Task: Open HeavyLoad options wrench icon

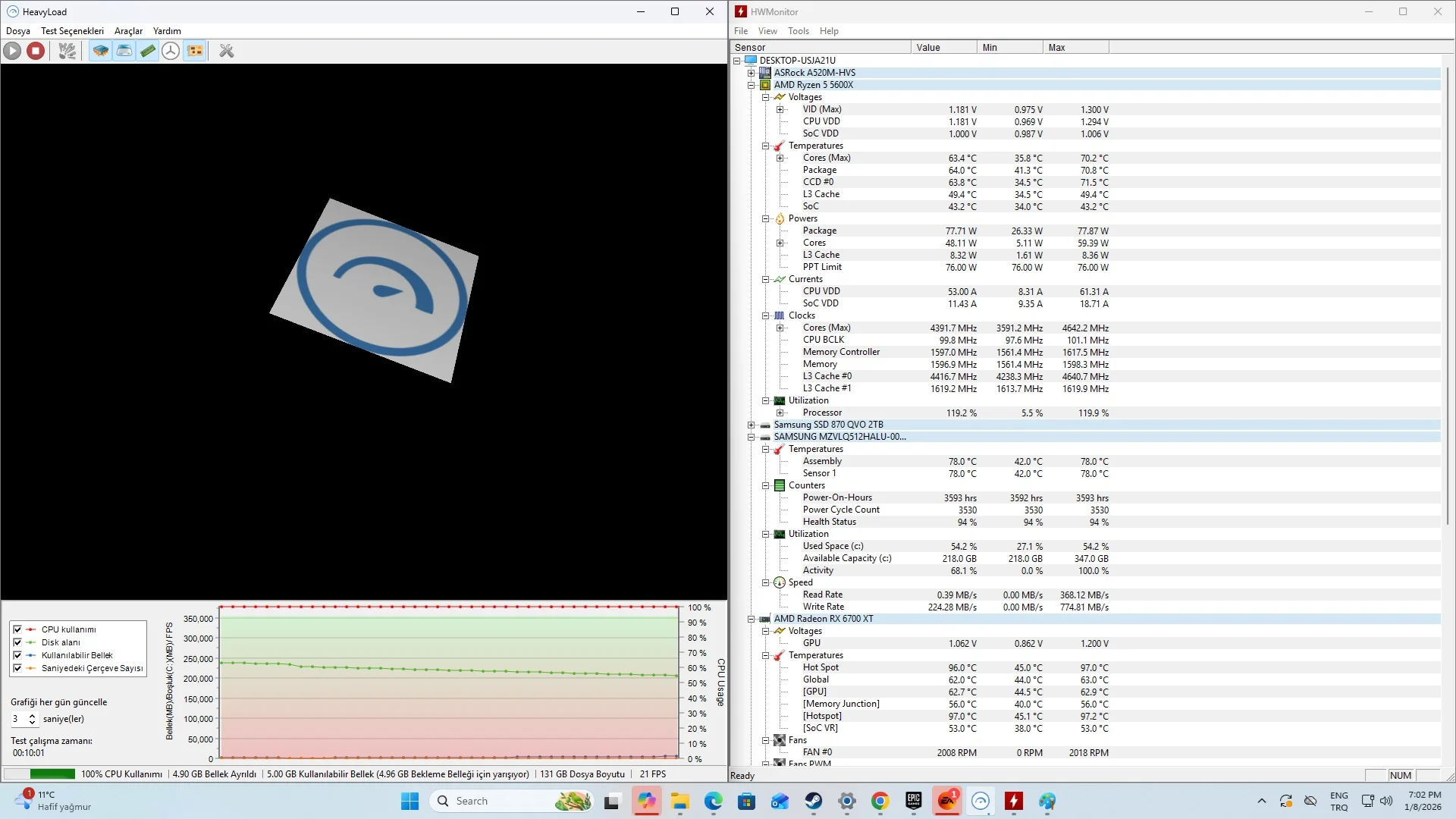Action: point(226,51)
